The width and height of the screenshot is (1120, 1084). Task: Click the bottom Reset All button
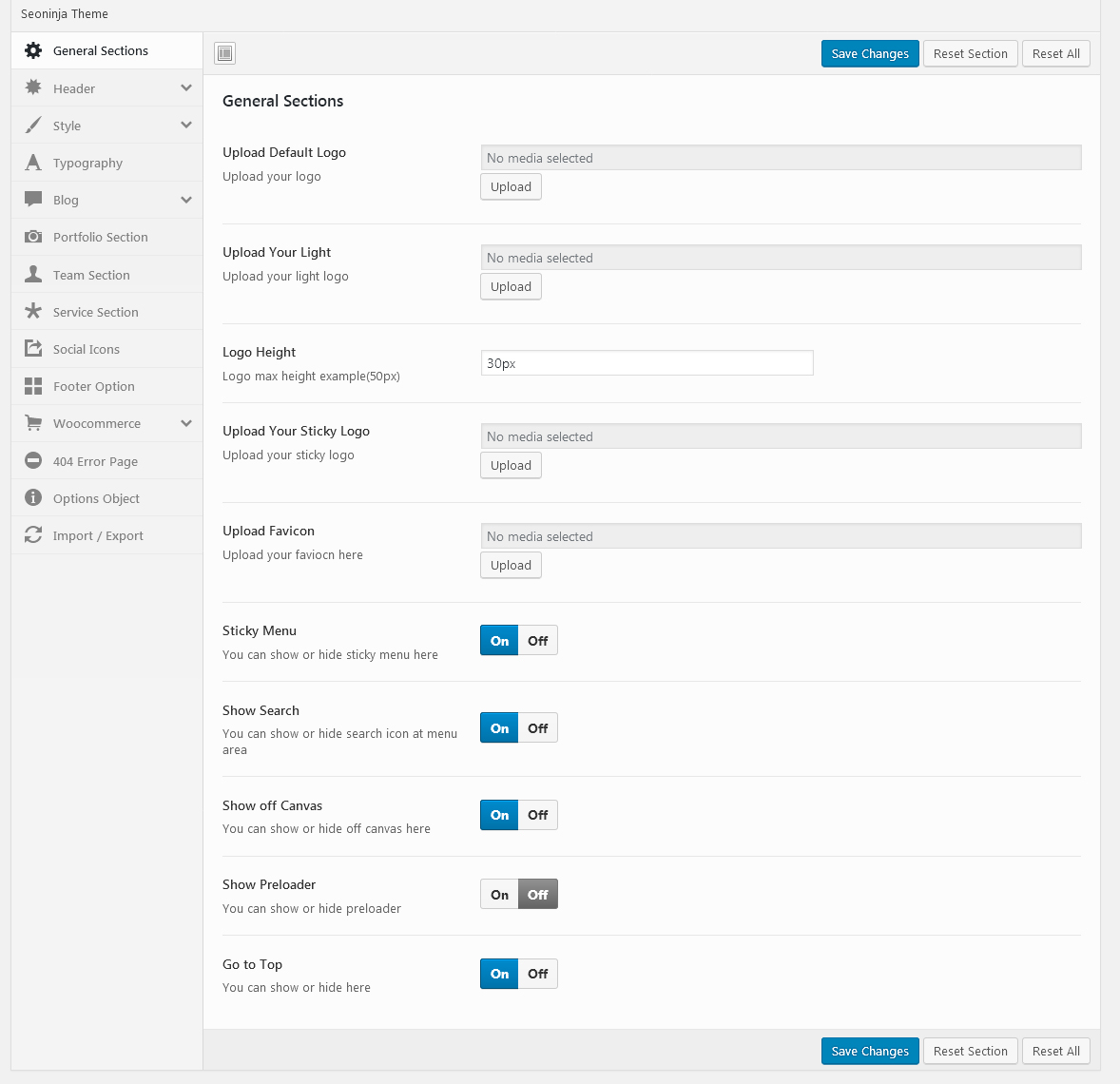coord(1055,1051)
